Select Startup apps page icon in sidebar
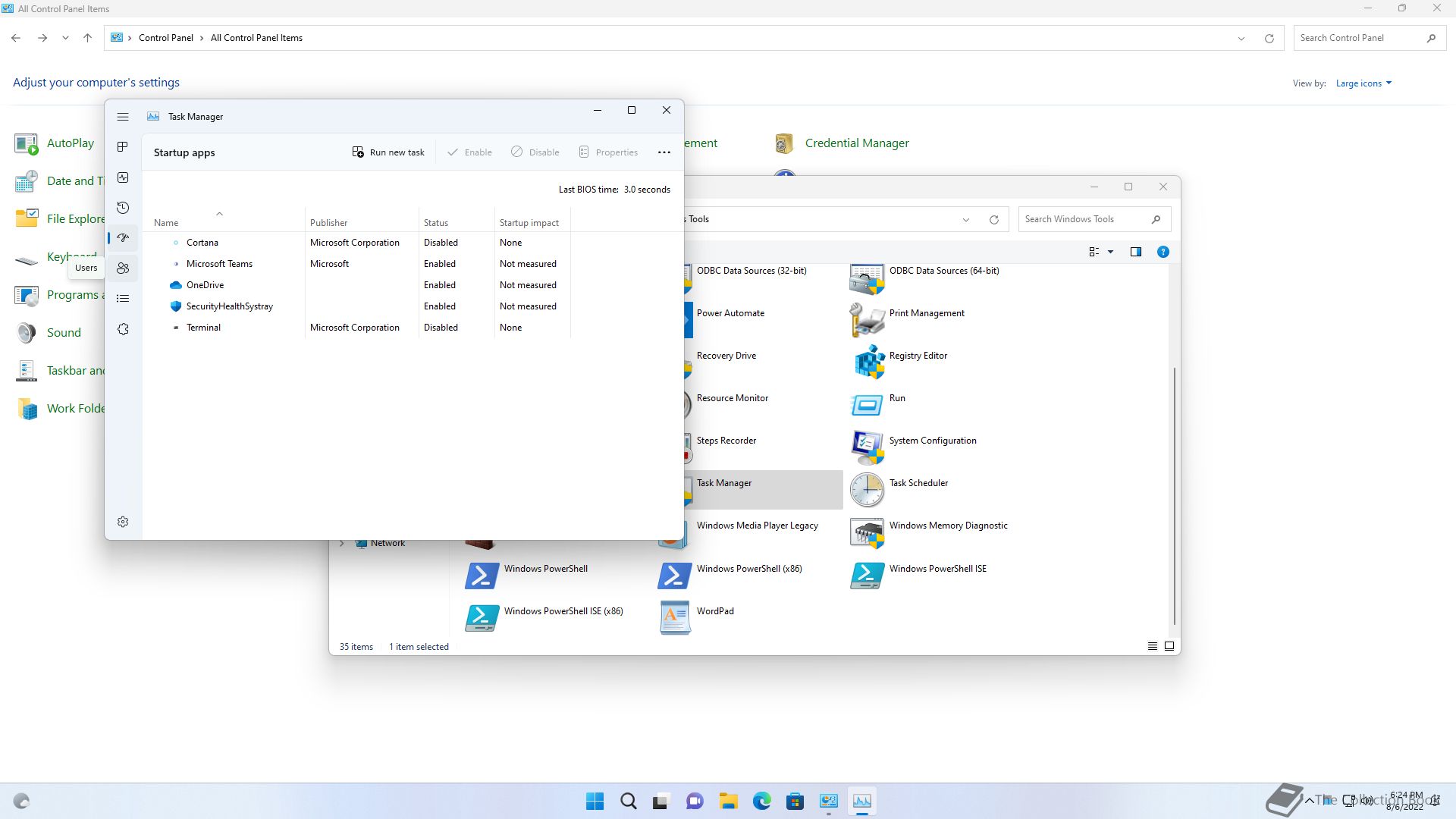The image size is (1456, 819). click(x=123, y=238)
